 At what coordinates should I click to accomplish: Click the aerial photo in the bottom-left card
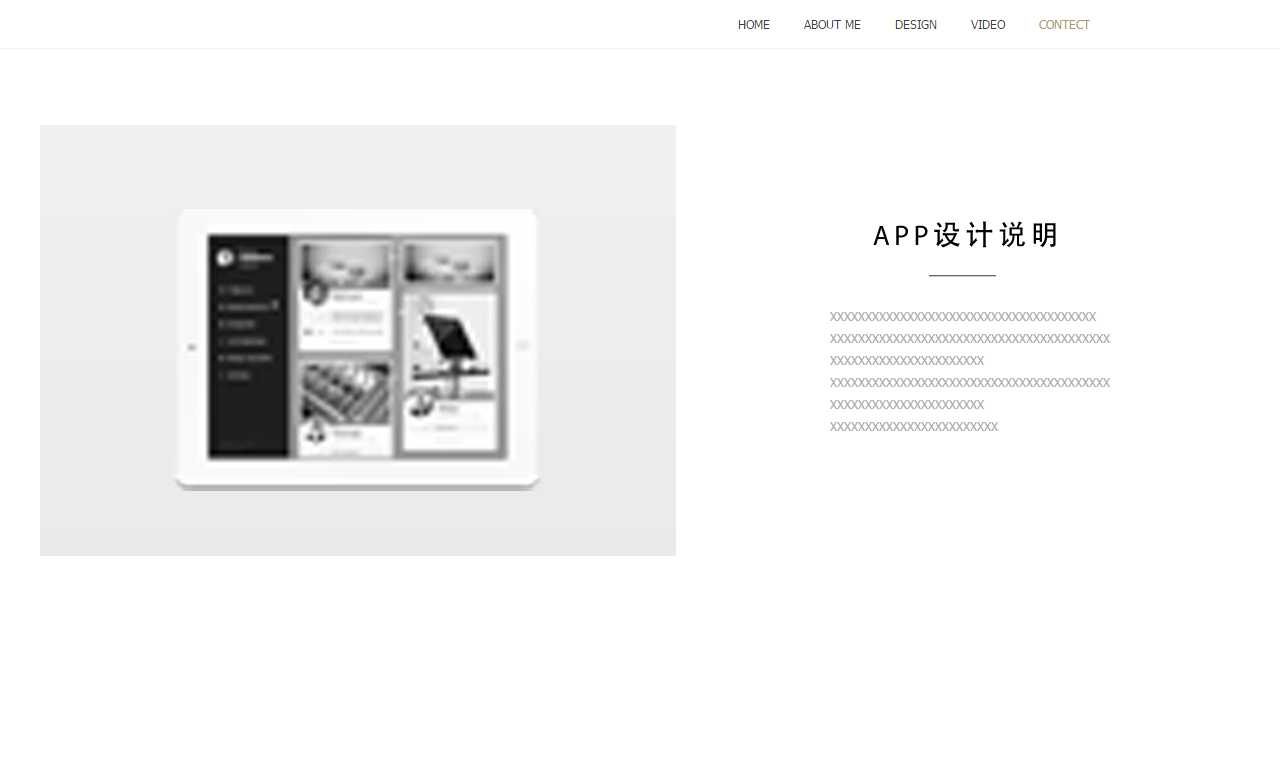pos(345,392)
